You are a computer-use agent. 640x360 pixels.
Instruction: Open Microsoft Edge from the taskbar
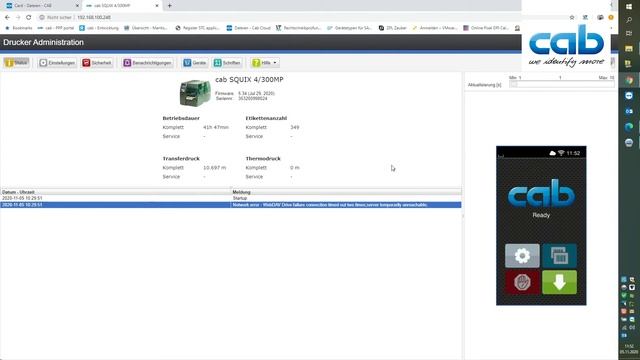pyautogui.click(x=629, y=127)
